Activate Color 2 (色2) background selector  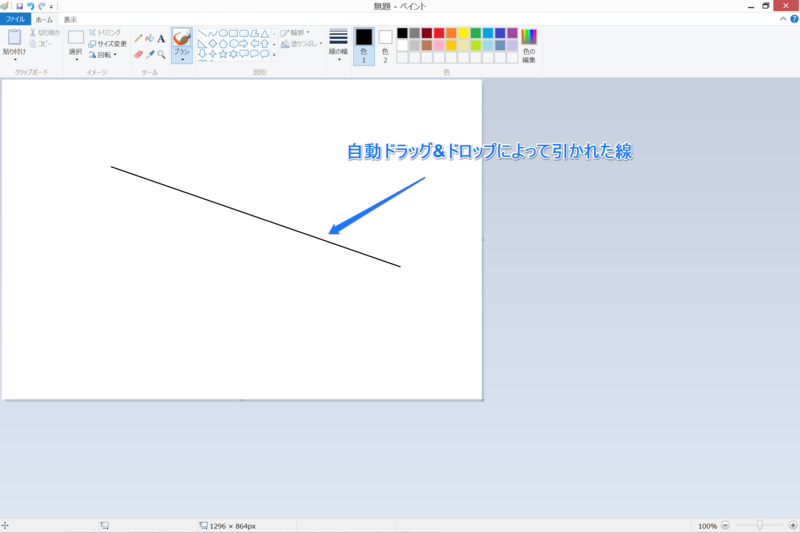click(x=385, y=46)
